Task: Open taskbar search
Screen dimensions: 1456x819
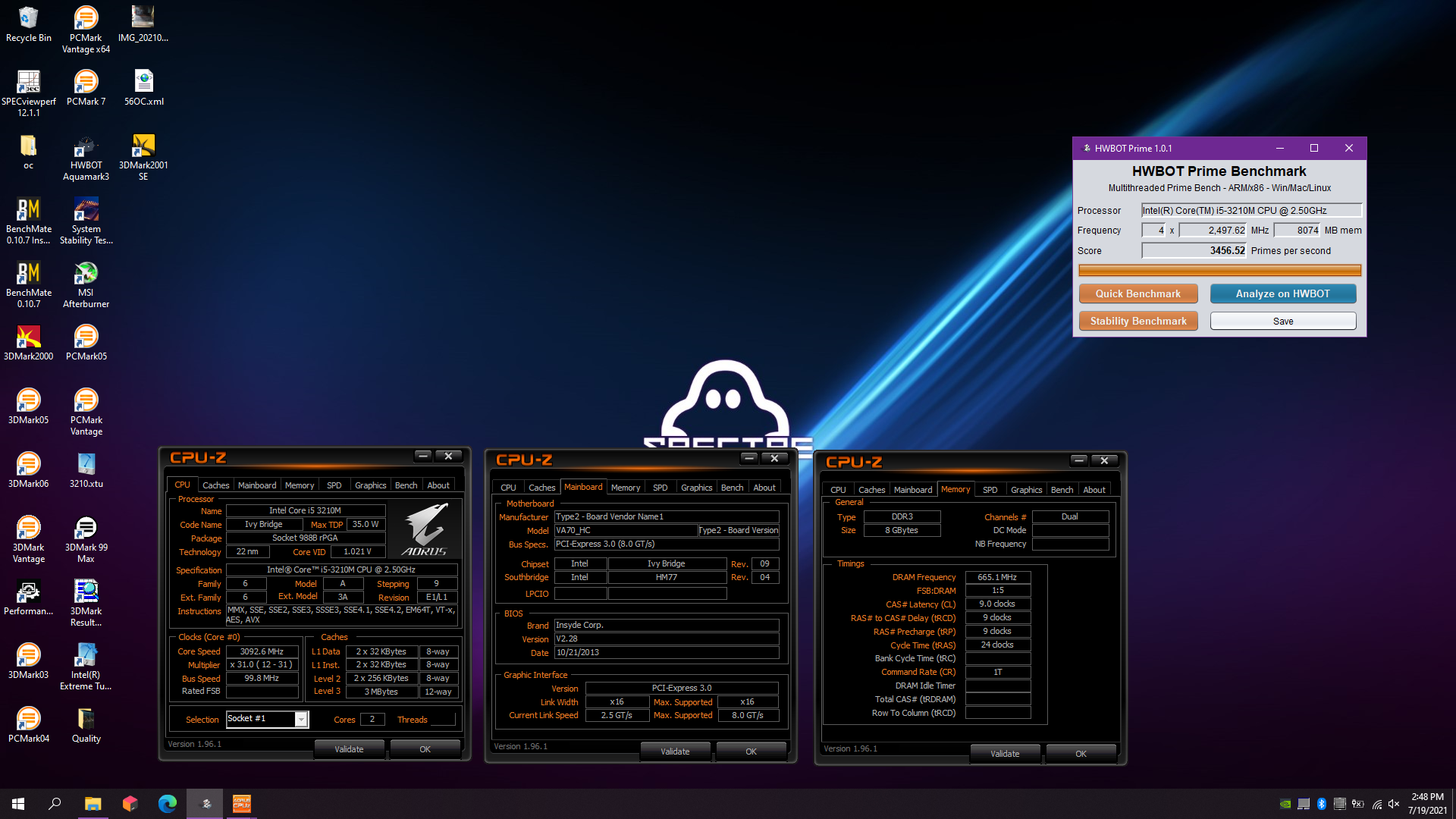Action: coord(55,804)
